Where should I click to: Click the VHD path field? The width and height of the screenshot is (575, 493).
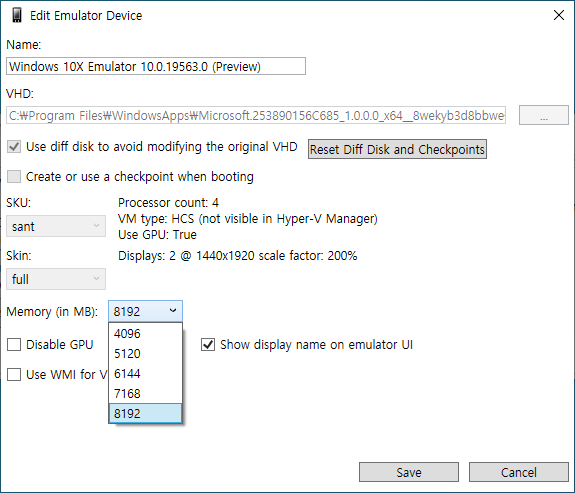click(x=256, y=116)
